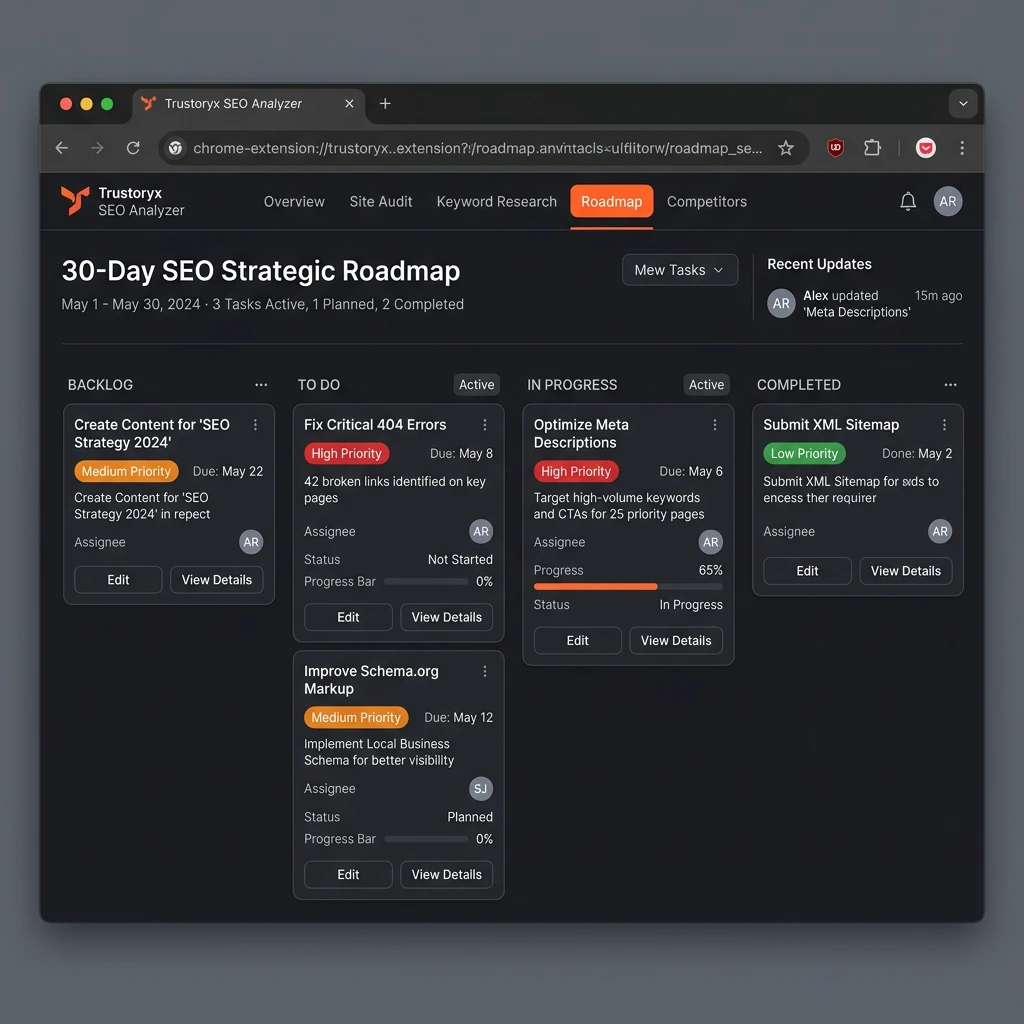Open the Mew Tasks dropdown
The width and height of the screenshot is (1024, 1024).
[680, 270]
